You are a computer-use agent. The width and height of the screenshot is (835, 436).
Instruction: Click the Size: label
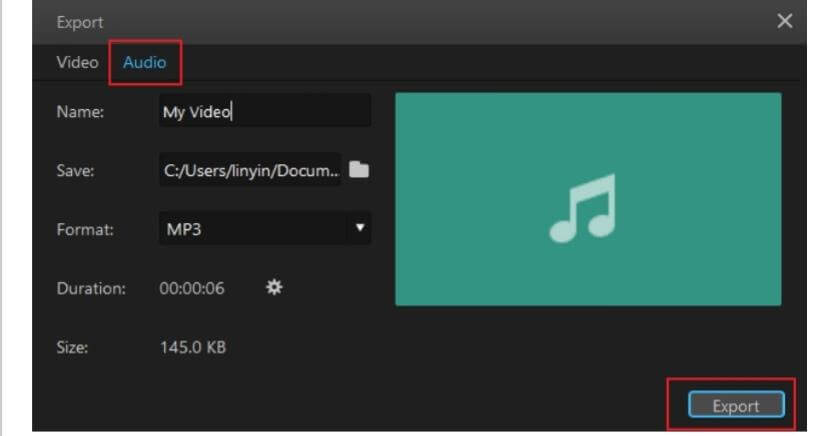72,347
